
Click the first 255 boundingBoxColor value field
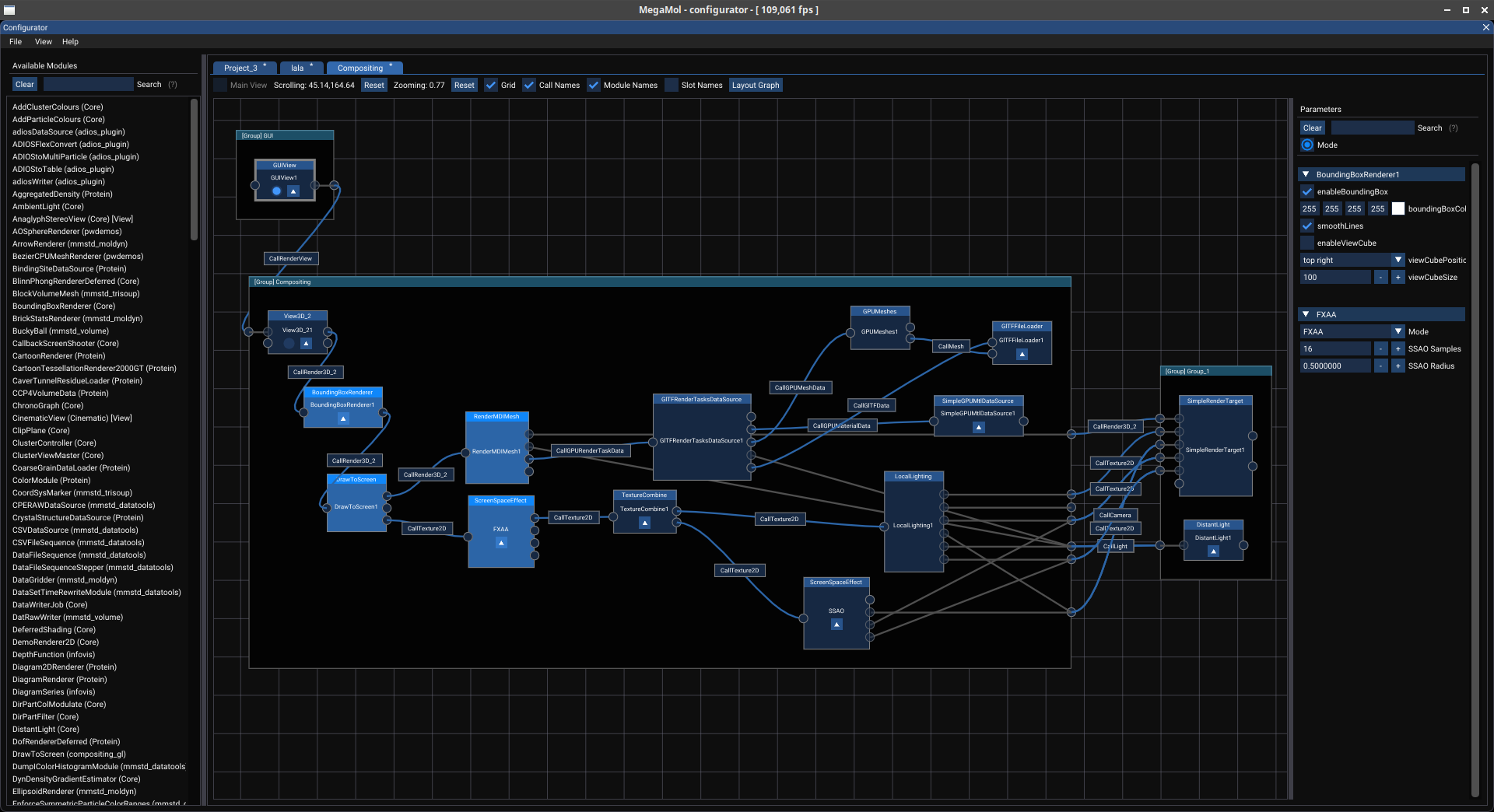point(1310,209)
